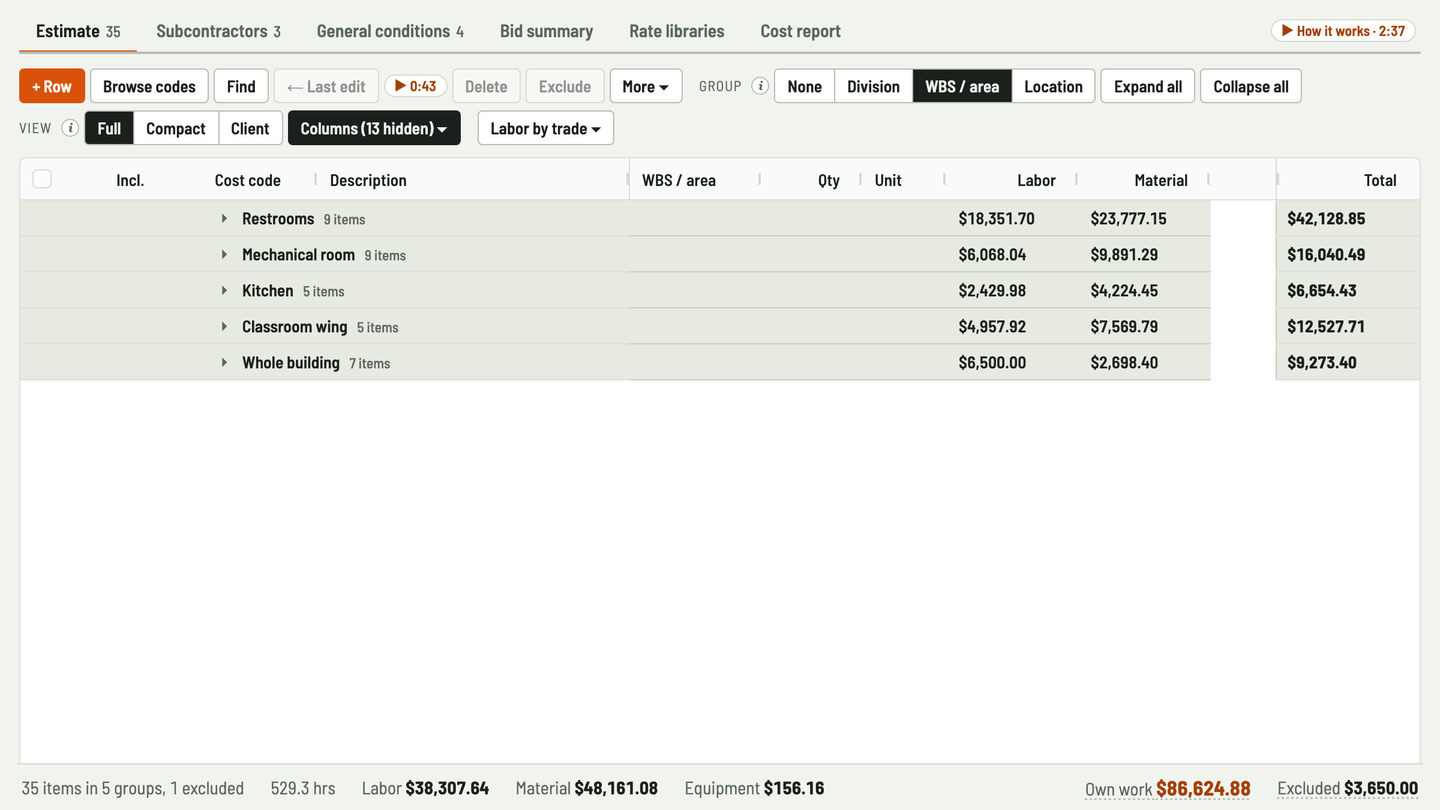The image size is (1440, 810).
Task: Select the Estimate tab
Action: (78, 31)
